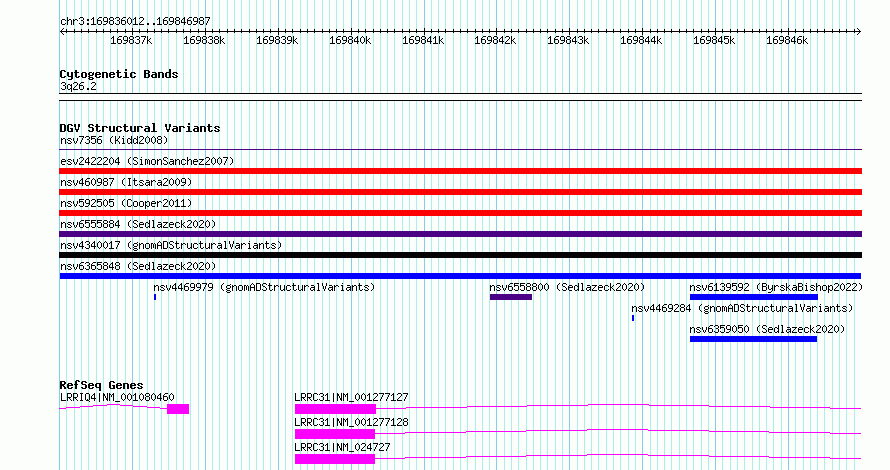Select variant nsv4469979 (gnomADStructuralVariants) label
Image resolution: width=890 pixels, height=470 pixels.
(265, 287)
